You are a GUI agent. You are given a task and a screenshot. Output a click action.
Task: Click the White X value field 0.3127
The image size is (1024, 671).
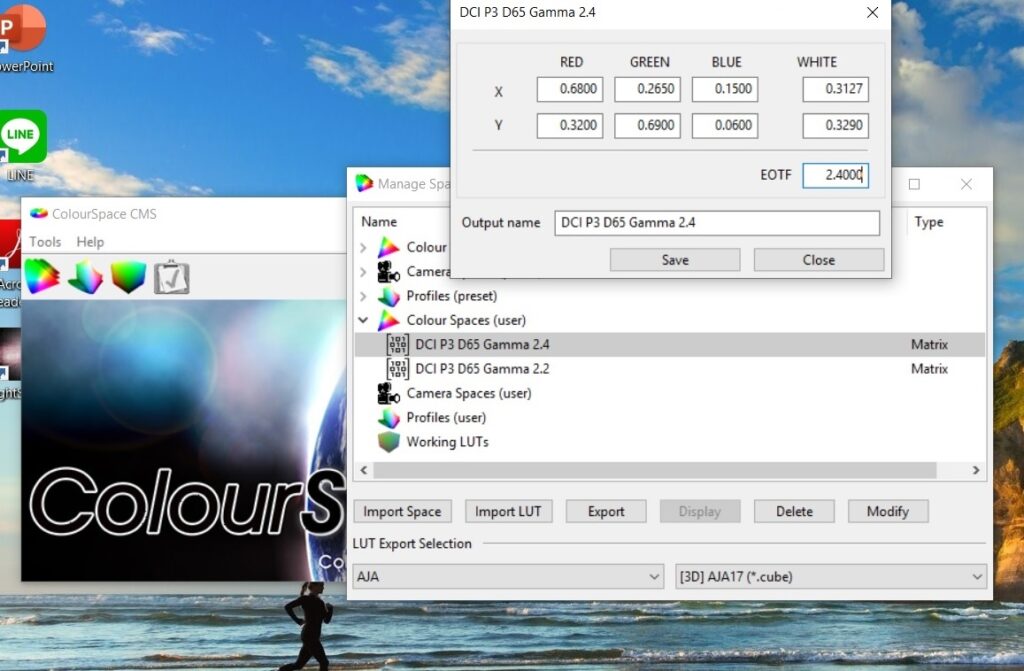click(836, 90)
